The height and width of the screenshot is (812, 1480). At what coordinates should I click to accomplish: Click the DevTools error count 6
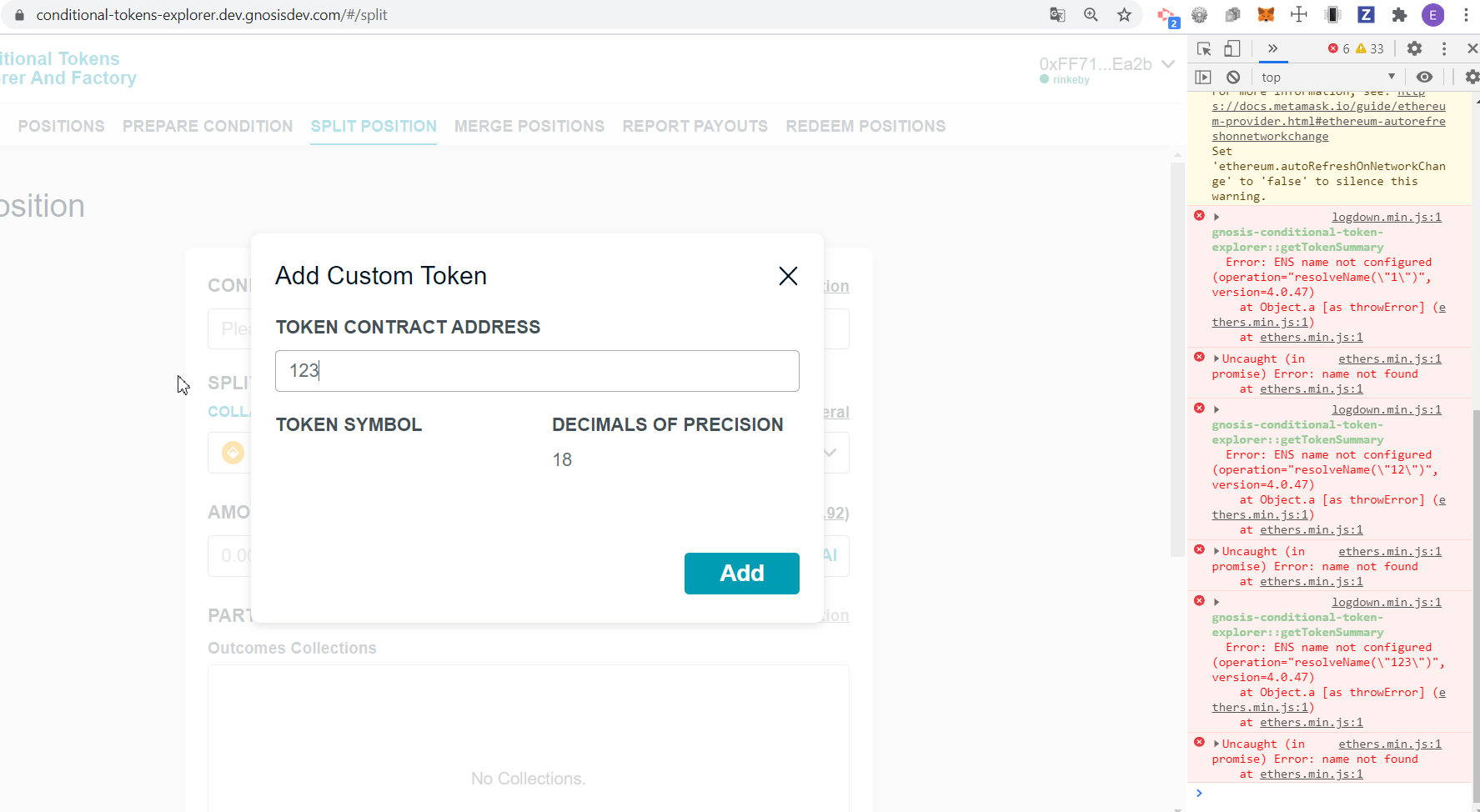[x=1339, y=49]
